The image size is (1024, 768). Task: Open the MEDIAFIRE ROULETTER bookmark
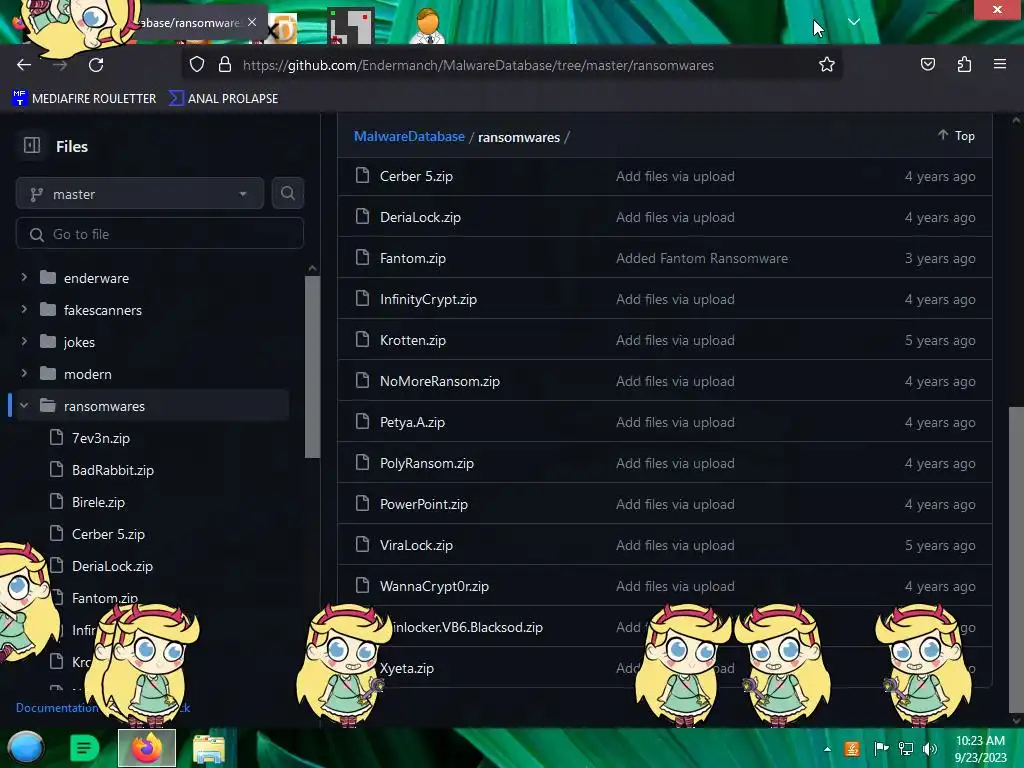click(x=84, y=99)
